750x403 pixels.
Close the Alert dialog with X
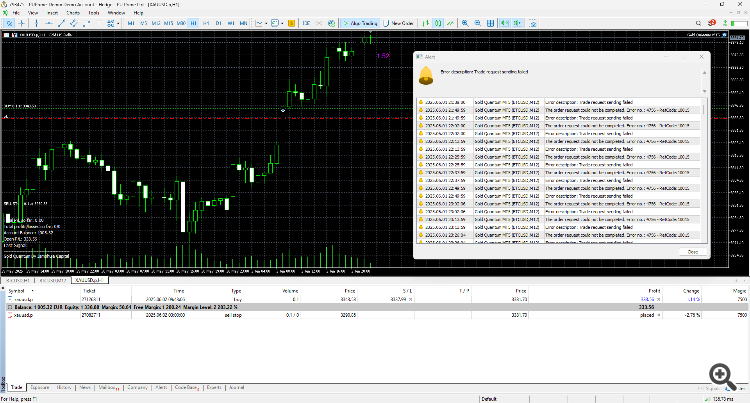click(701, 56)
